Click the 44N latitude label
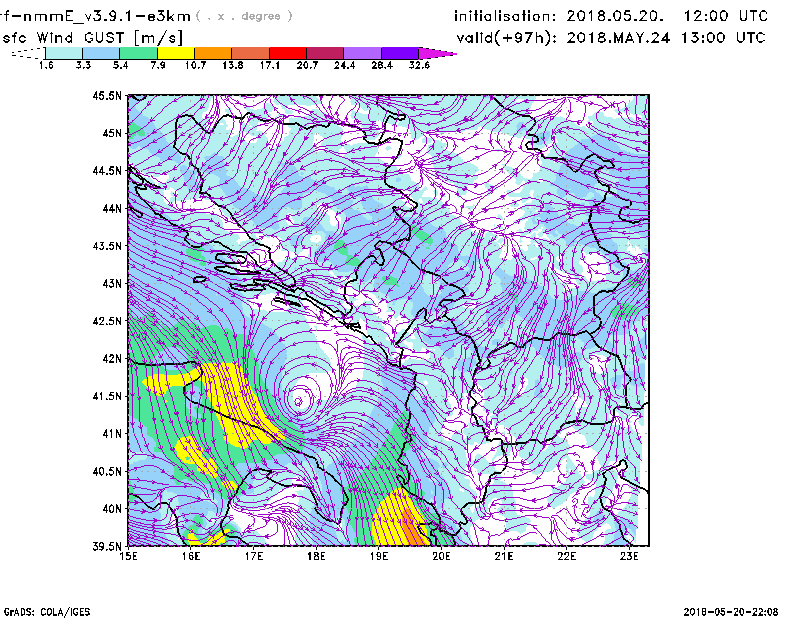 click(112, 208)
